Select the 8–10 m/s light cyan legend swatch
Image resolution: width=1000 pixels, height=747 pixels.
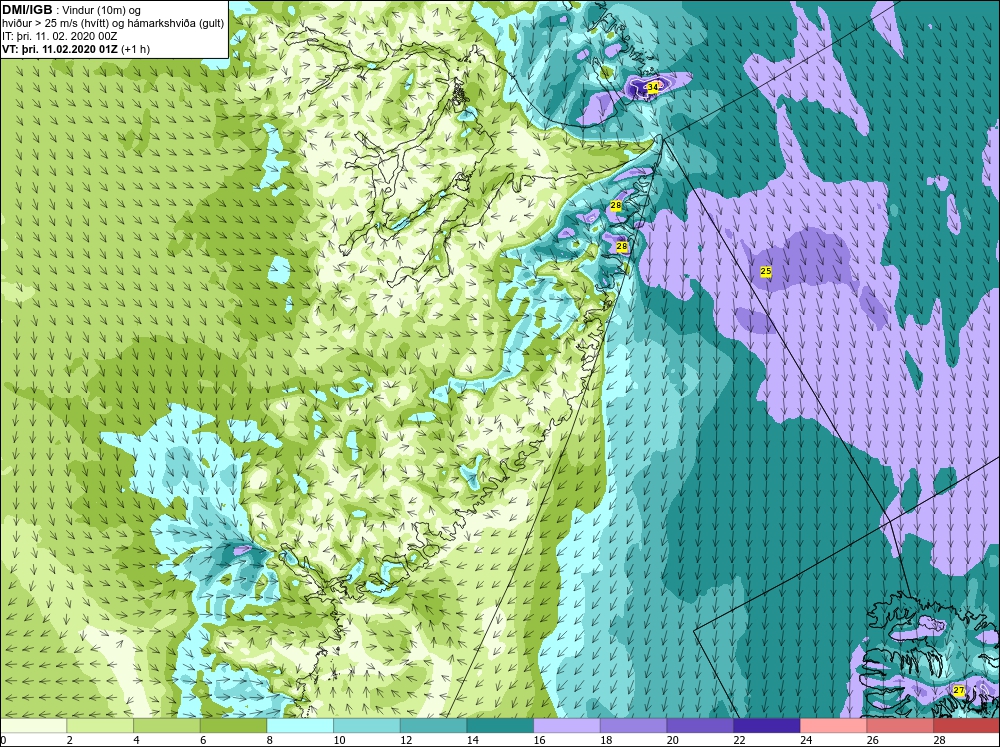[300, 726]
